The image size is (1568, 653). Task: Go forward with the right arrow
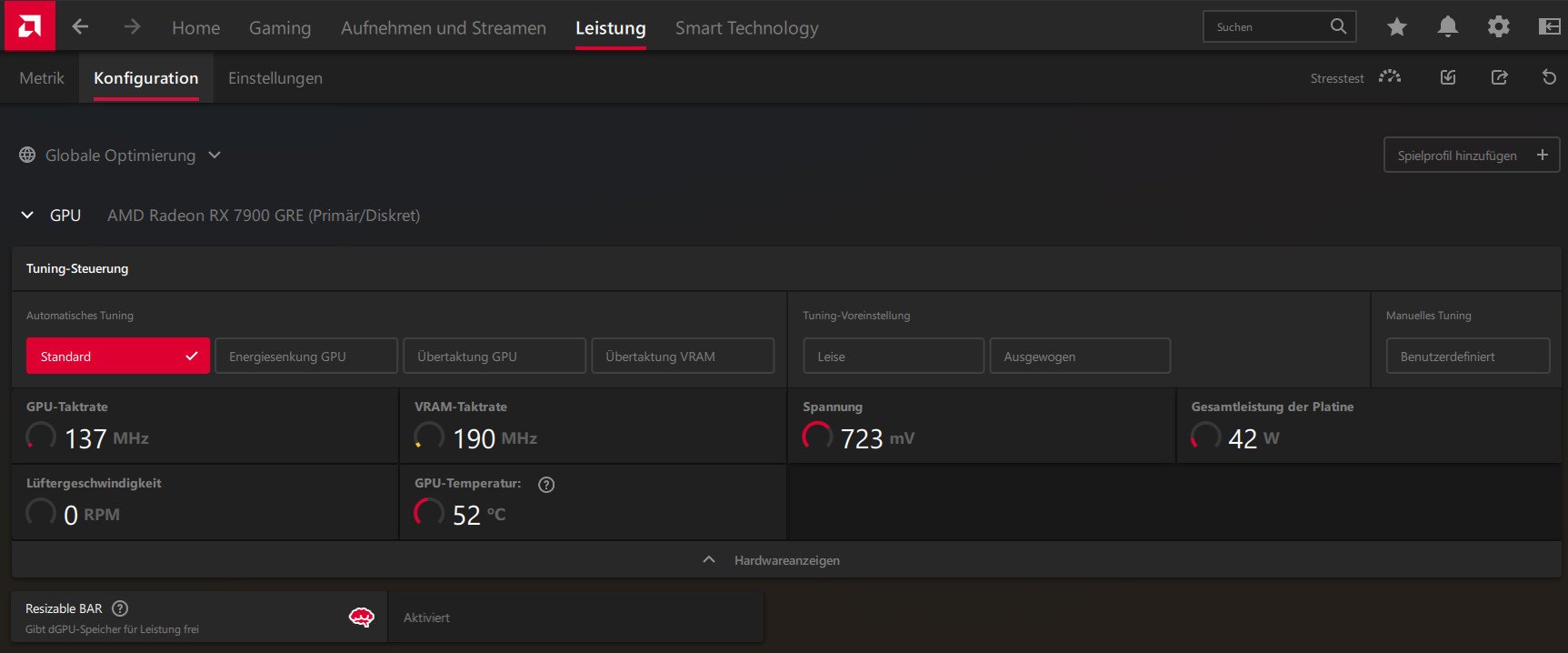pyautogui.click(x=133, y=26)
